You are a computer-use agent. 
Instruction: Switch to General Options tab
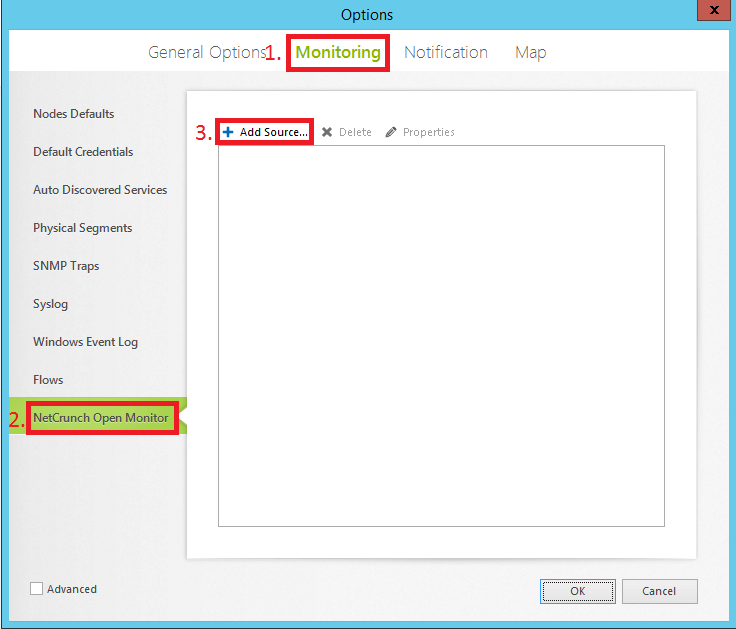(x=207, y=52)
